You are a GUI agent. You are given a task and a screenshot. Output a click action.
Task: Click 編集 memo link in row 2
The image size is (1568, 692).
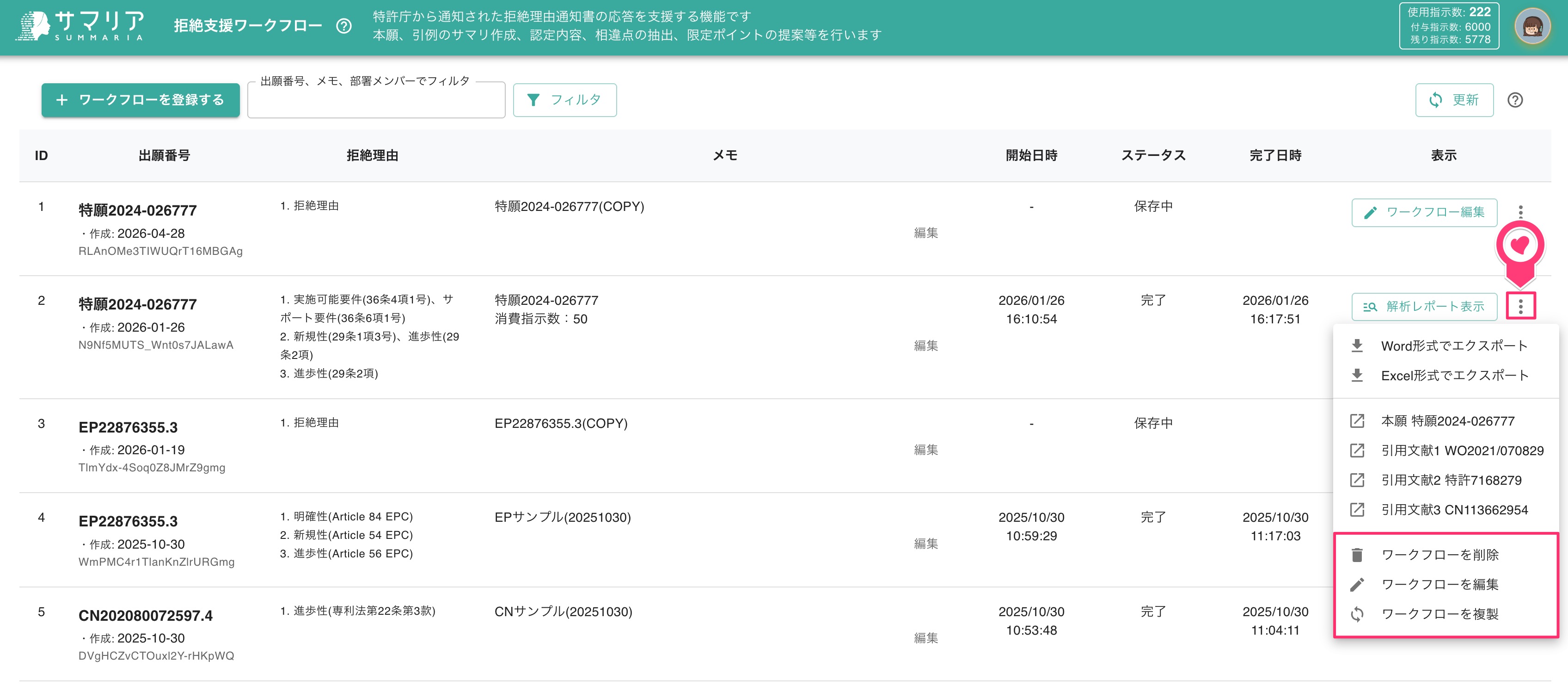tap(926, 346)
